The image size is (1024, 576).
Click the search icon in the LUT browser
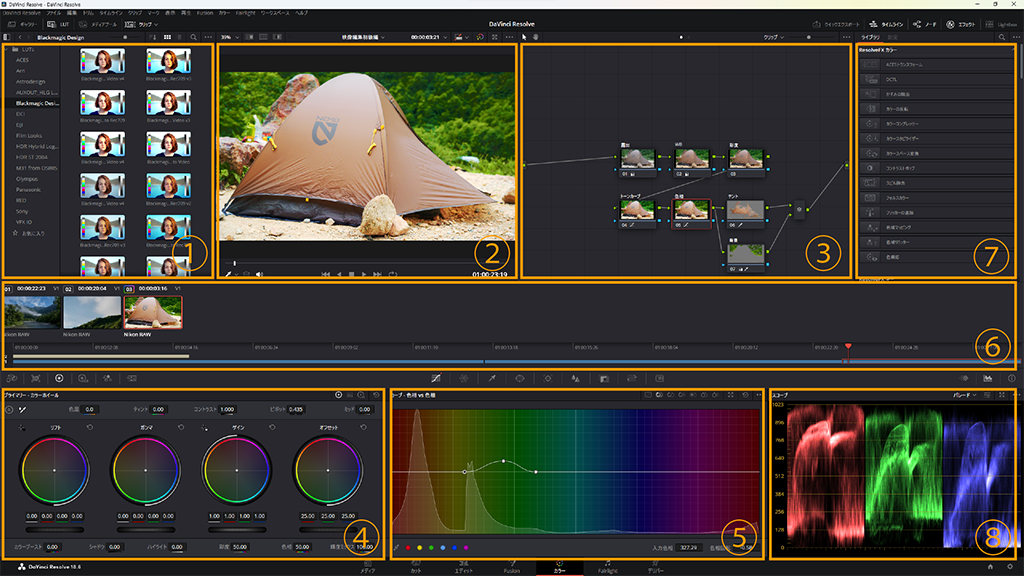click(193, 37)
